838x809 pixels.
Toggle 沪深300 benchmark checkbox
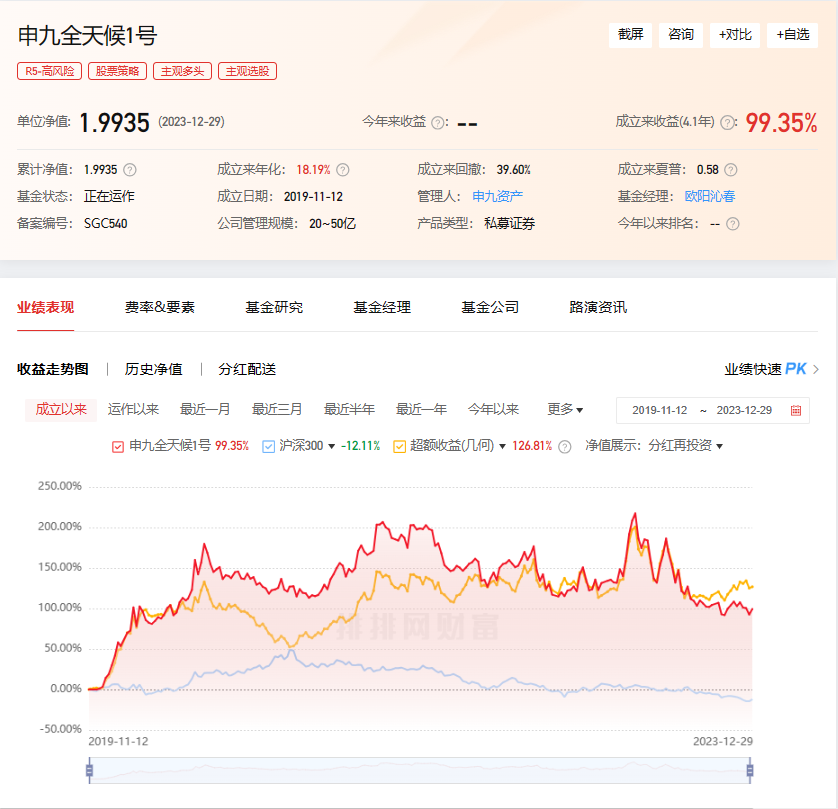(268, 447)
